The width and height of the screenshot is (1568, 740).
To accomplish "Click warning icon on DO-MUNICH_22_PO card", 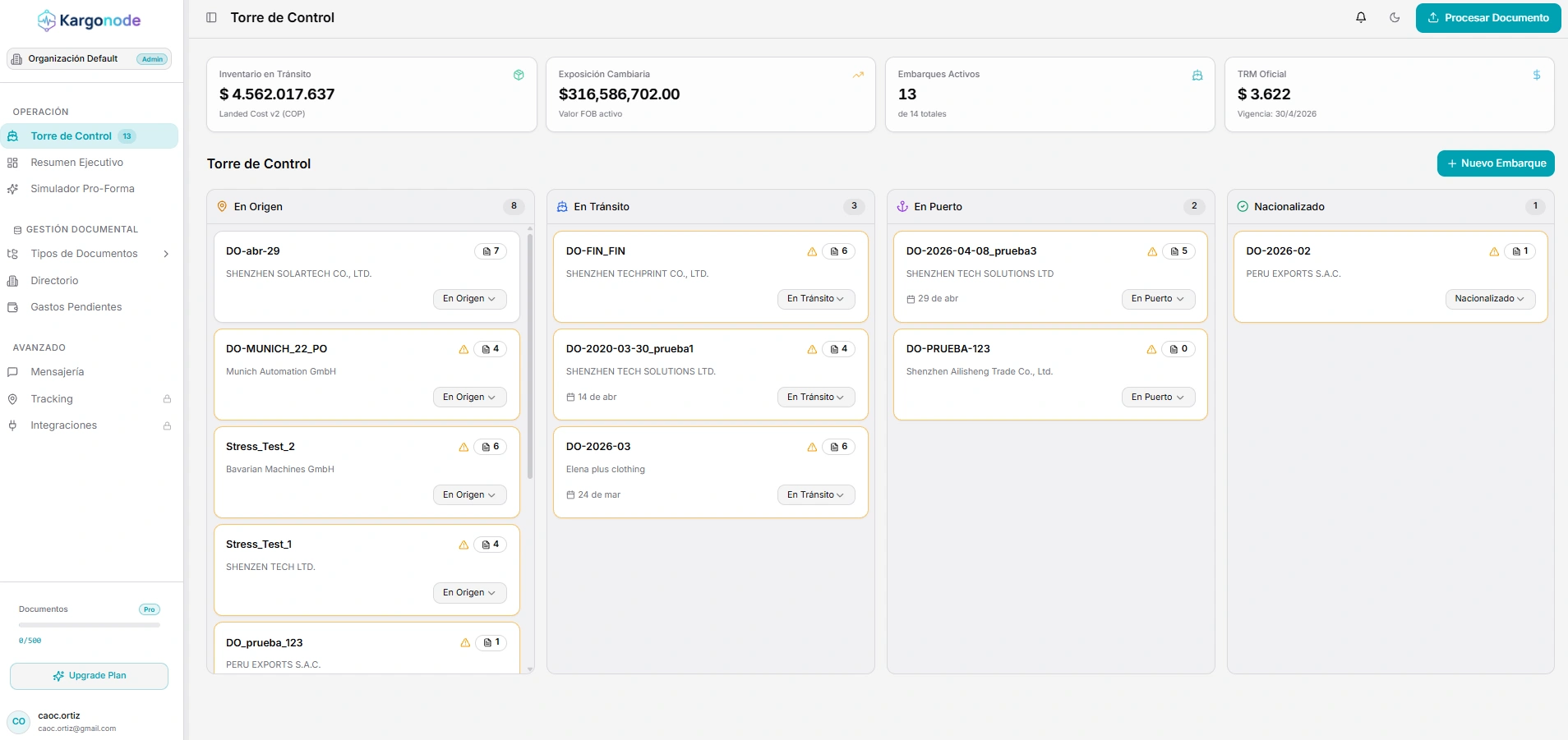I will click(463, 349).
